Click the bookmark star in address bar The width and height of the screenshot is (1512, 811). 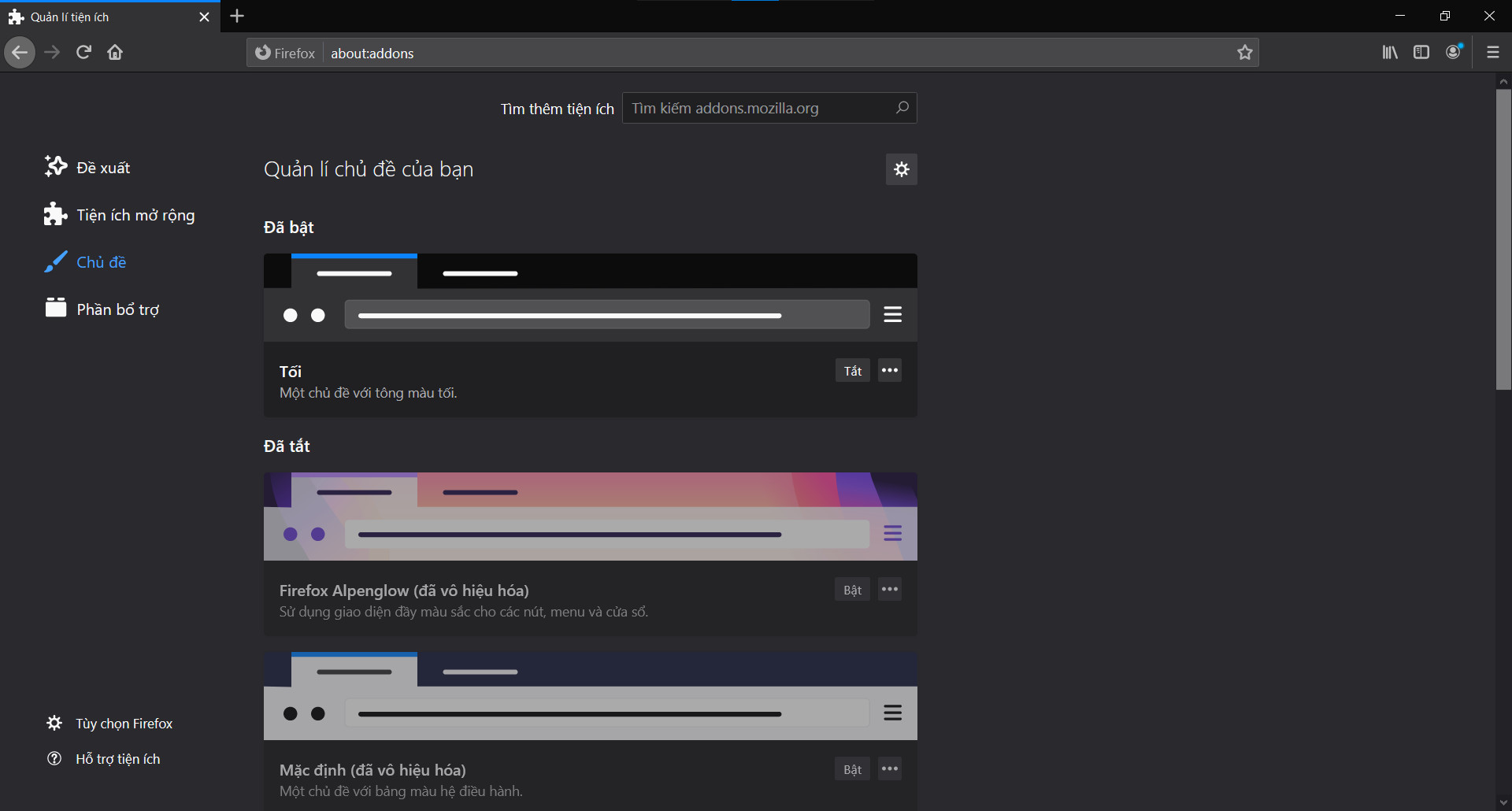pos(1245,53)
